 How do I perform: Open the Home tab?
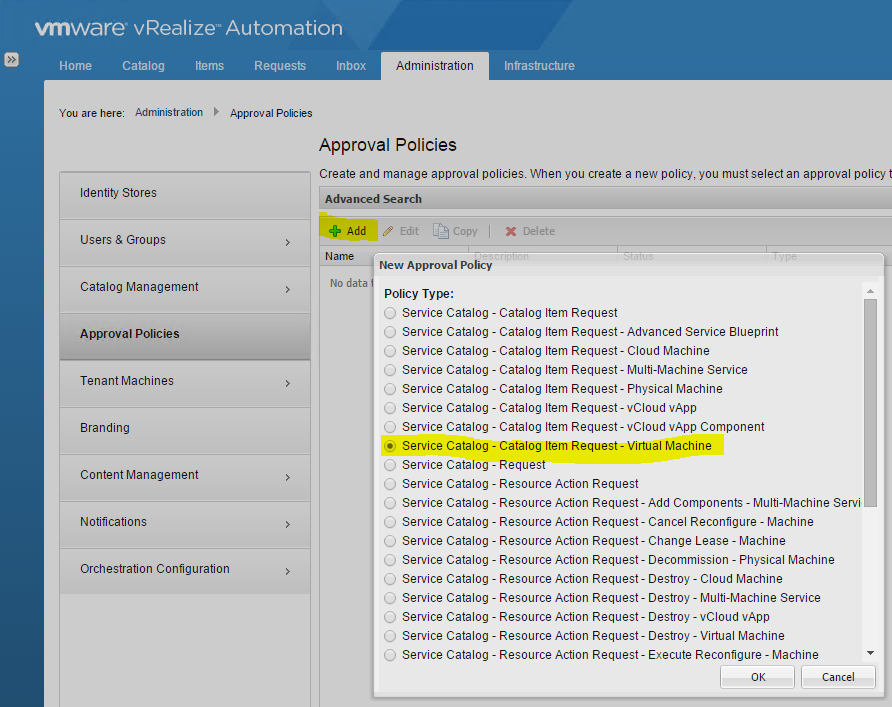(75, 66)
